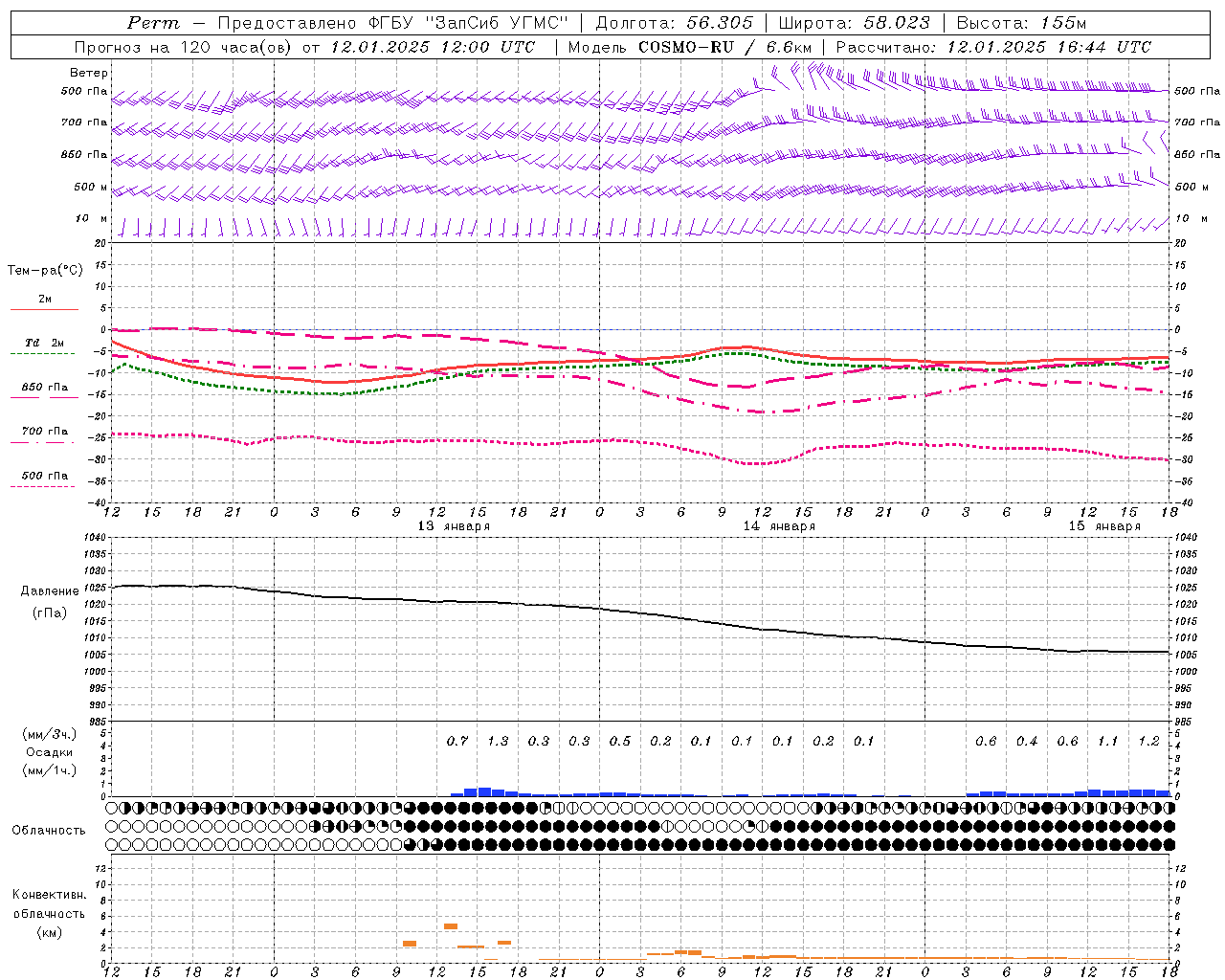Click the "15 января" date label

[x=1104, y=526]
